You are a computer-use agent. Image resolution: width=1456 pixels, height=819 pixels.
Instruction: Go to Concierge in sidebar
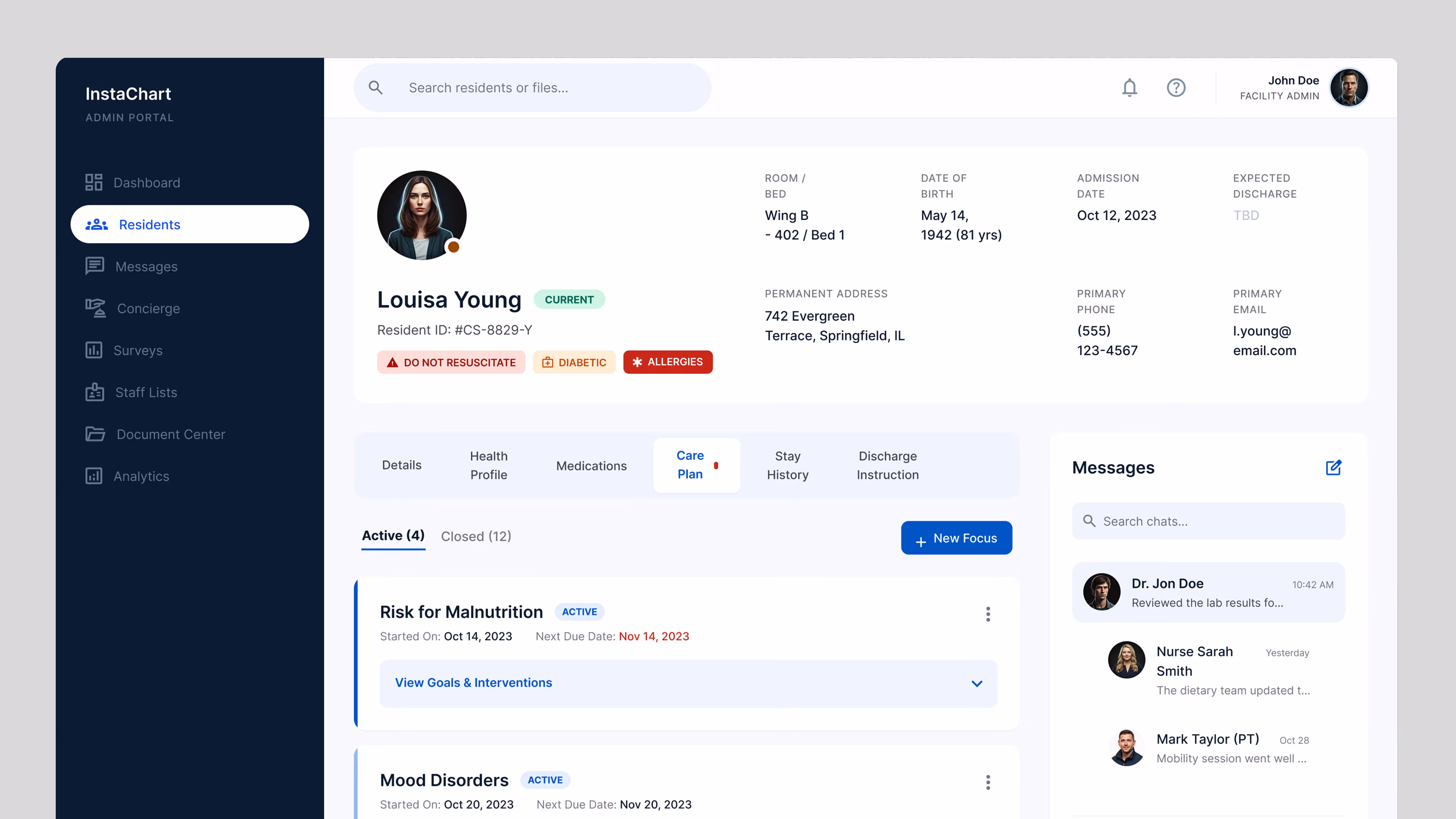pos(148,309)
